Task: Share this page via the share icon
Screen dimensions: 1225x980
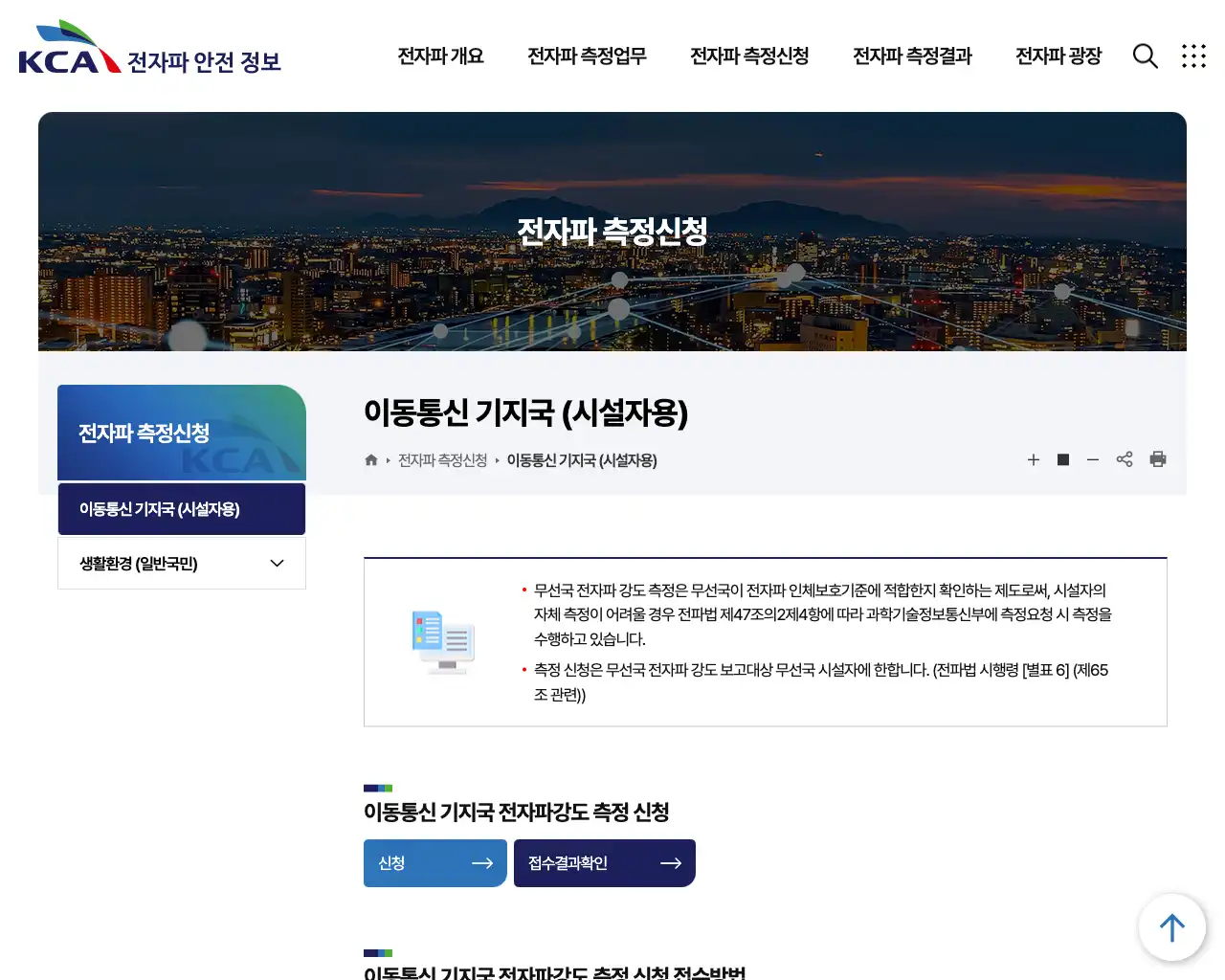Action: pos(1125,459)
